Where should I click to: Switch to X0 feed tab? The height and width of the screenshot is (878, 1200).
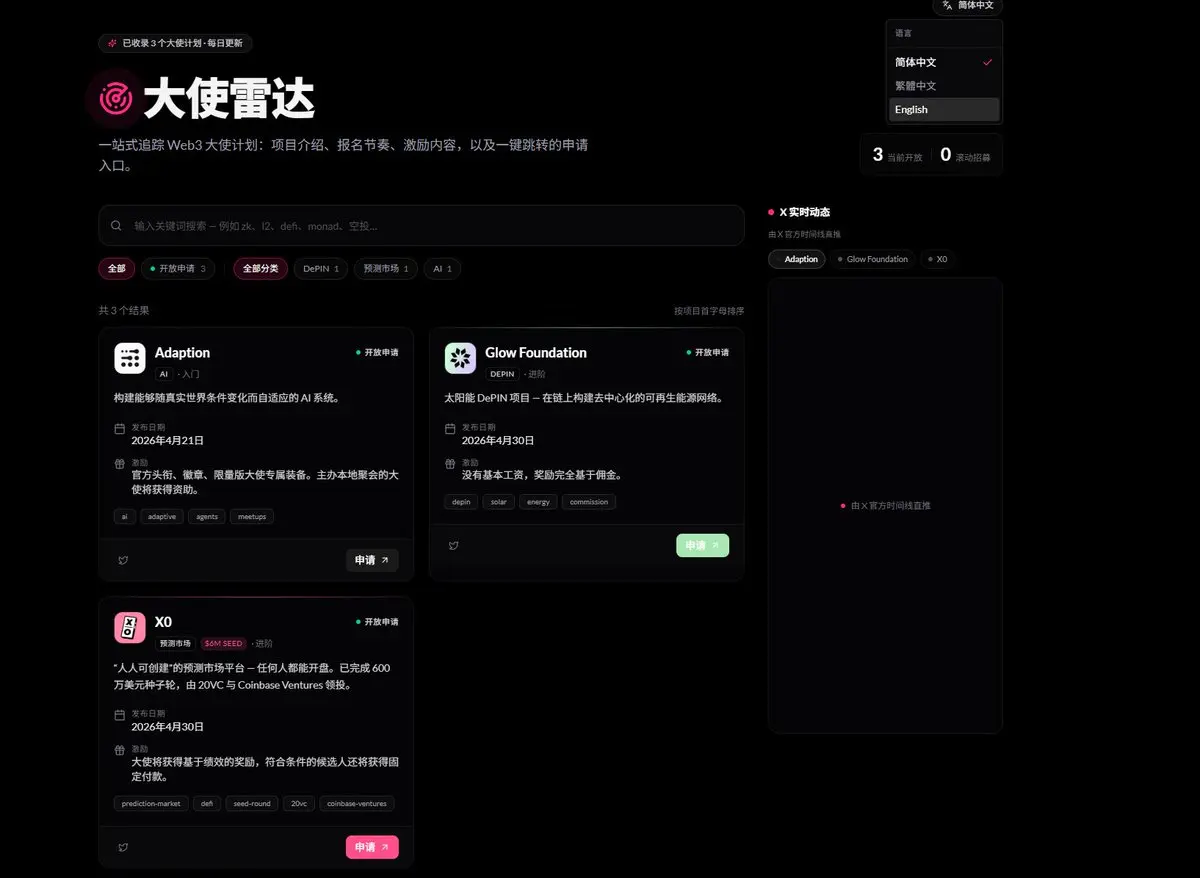pos(937,259)
